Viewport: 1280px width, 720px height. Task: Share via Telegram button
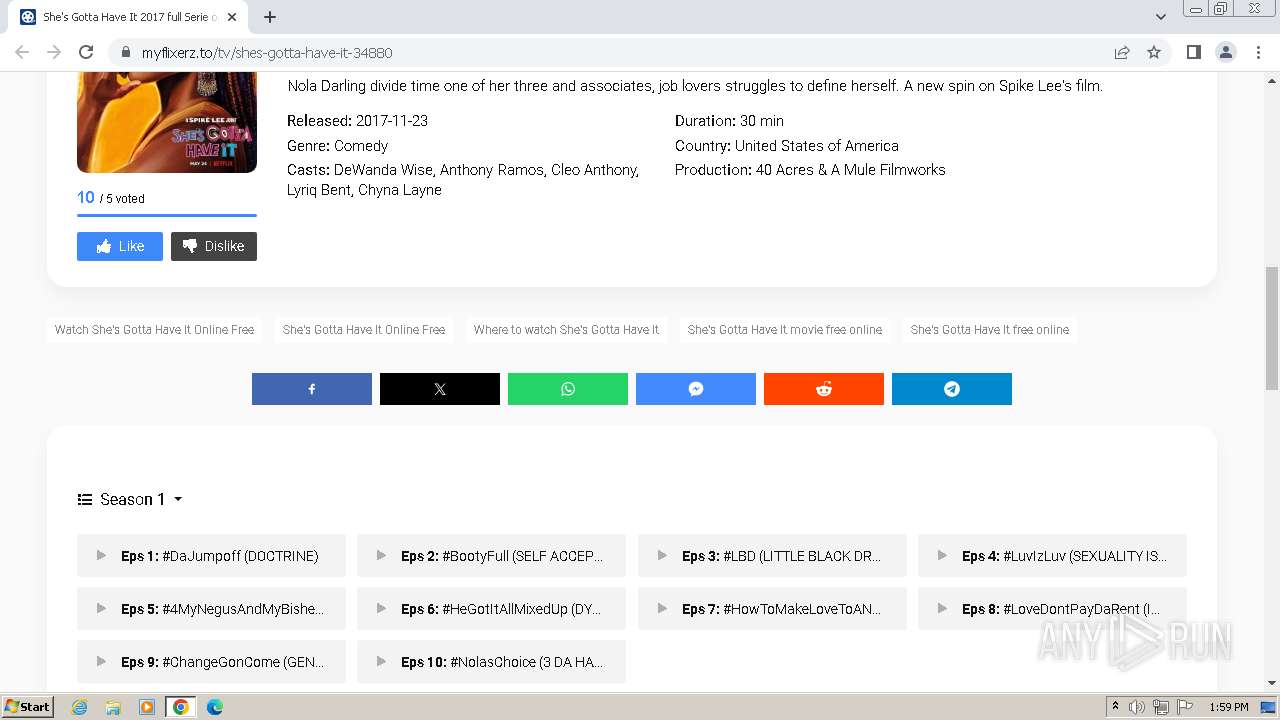(x=952, y=389)
